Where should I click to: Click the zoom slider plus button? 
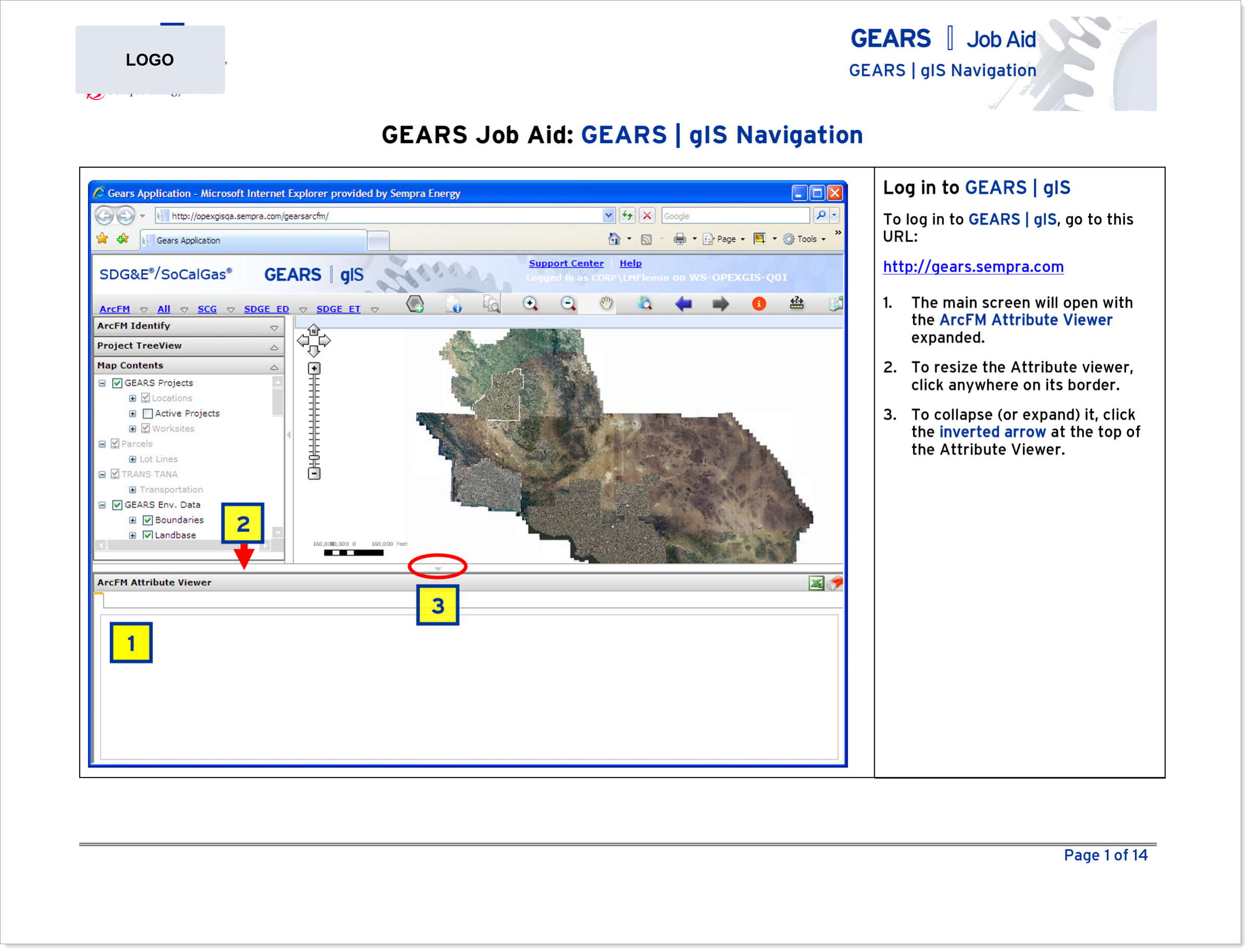pos(314,368)
